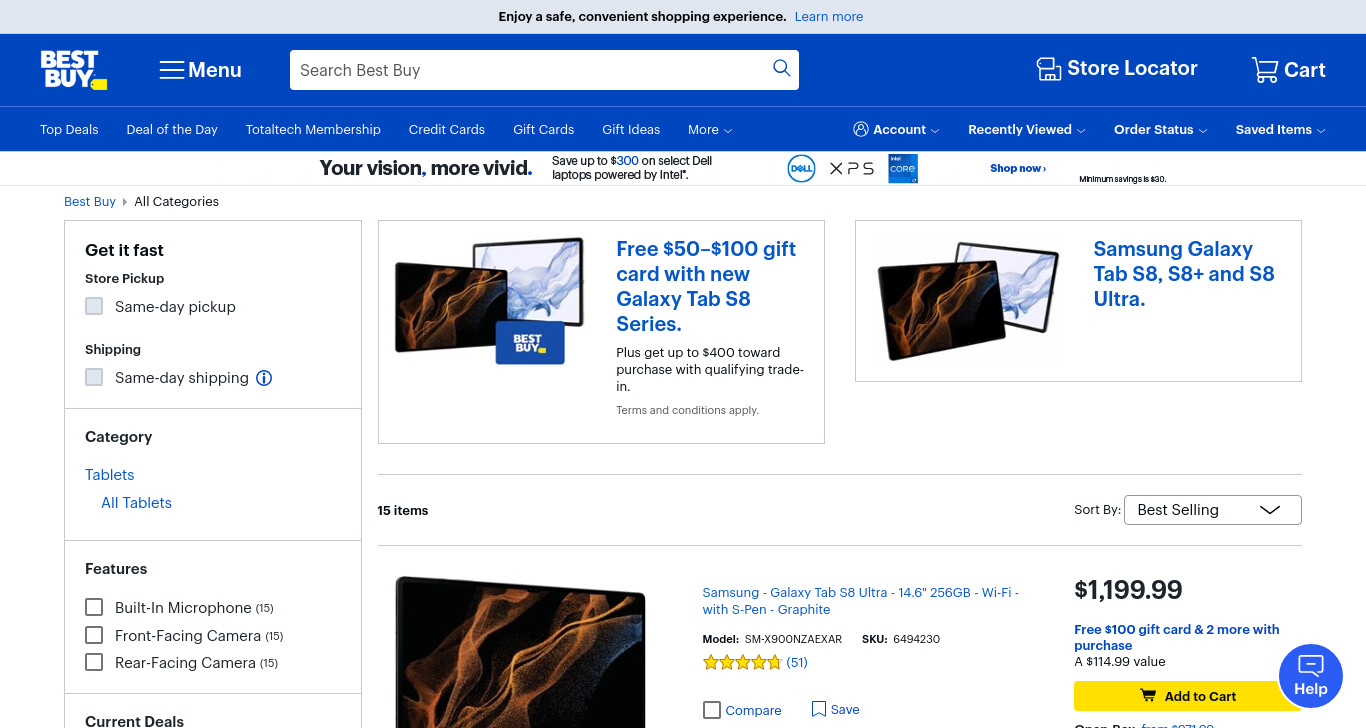Viewport: 1366px width, 728px height.
Task: Click Shop now in Dell banner
Action: [x=1018, y=168]
